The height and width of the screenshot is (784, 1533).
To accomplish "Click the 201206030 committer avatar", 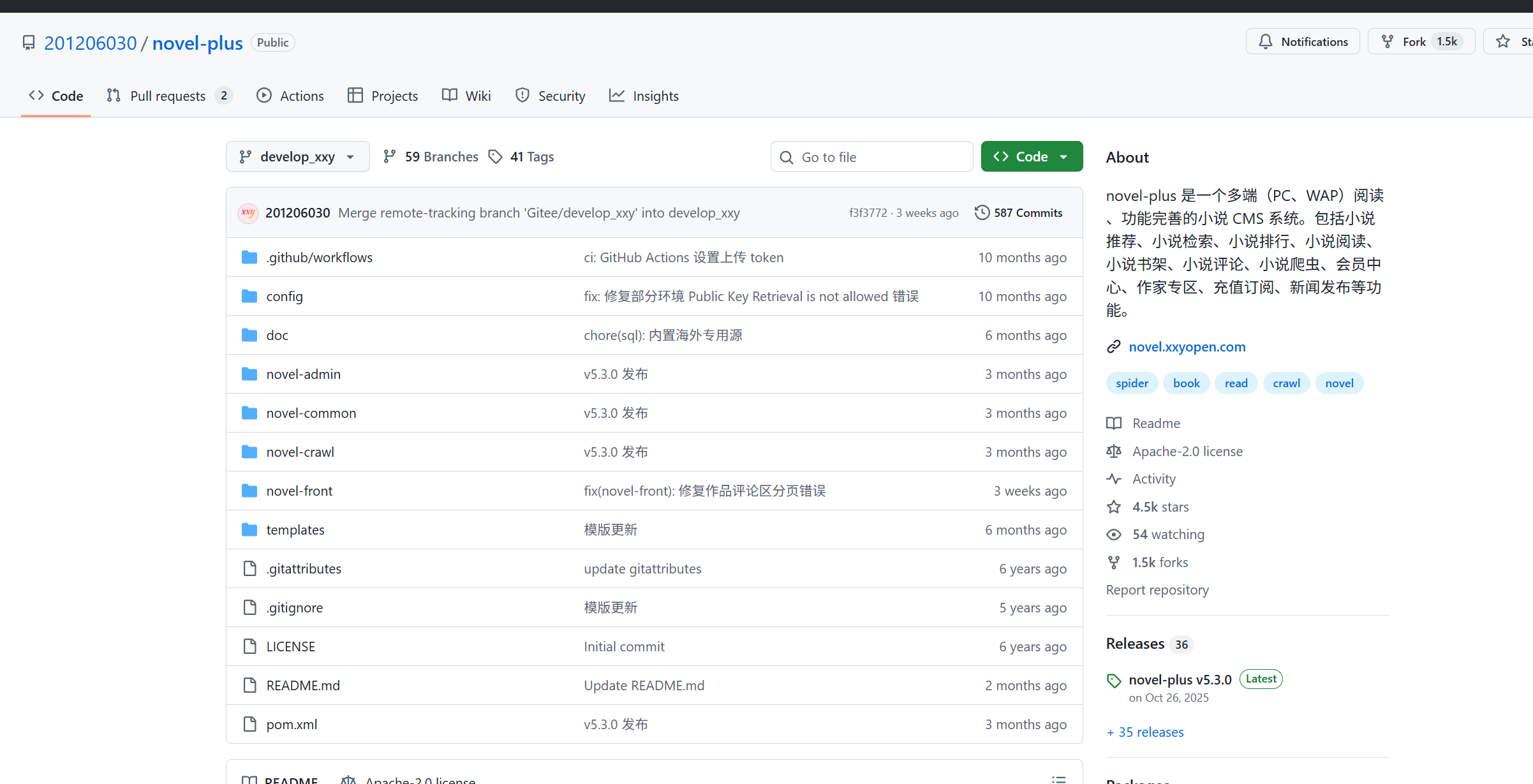I will (248, 212).
